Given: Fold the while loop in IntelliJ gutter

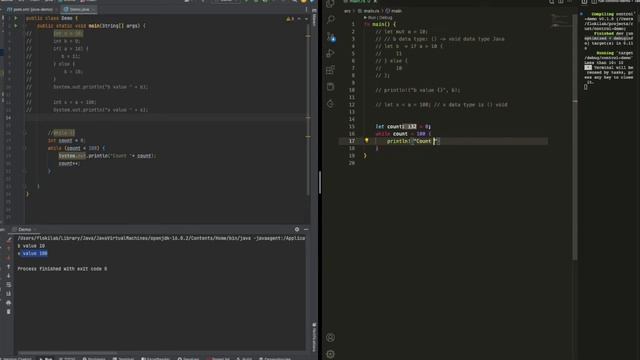Looking at the screenshot, I should (x=24, y=148).
